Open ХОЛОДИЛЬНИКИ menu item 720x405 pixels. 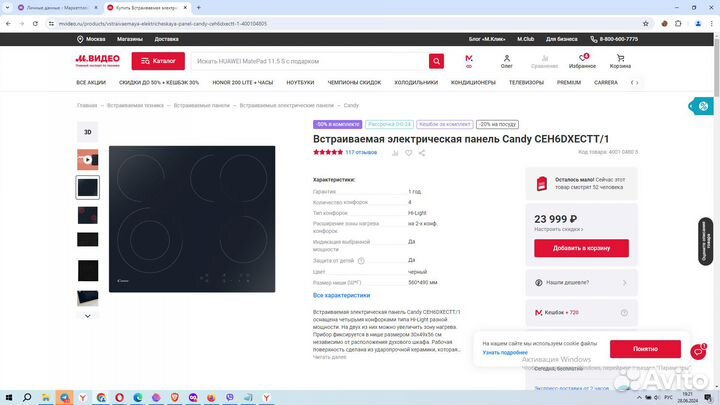point(416,83)
